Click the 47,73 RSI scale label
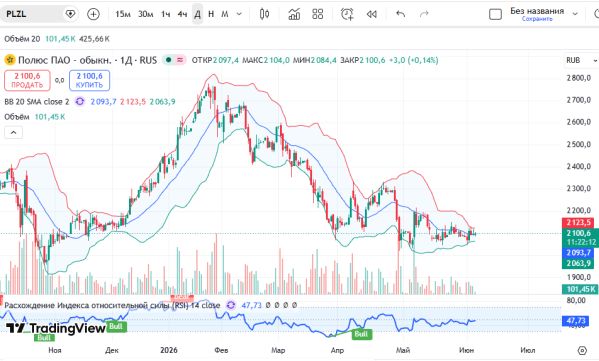The height and width of the screenshot is (361, 599). coord(576,321)
